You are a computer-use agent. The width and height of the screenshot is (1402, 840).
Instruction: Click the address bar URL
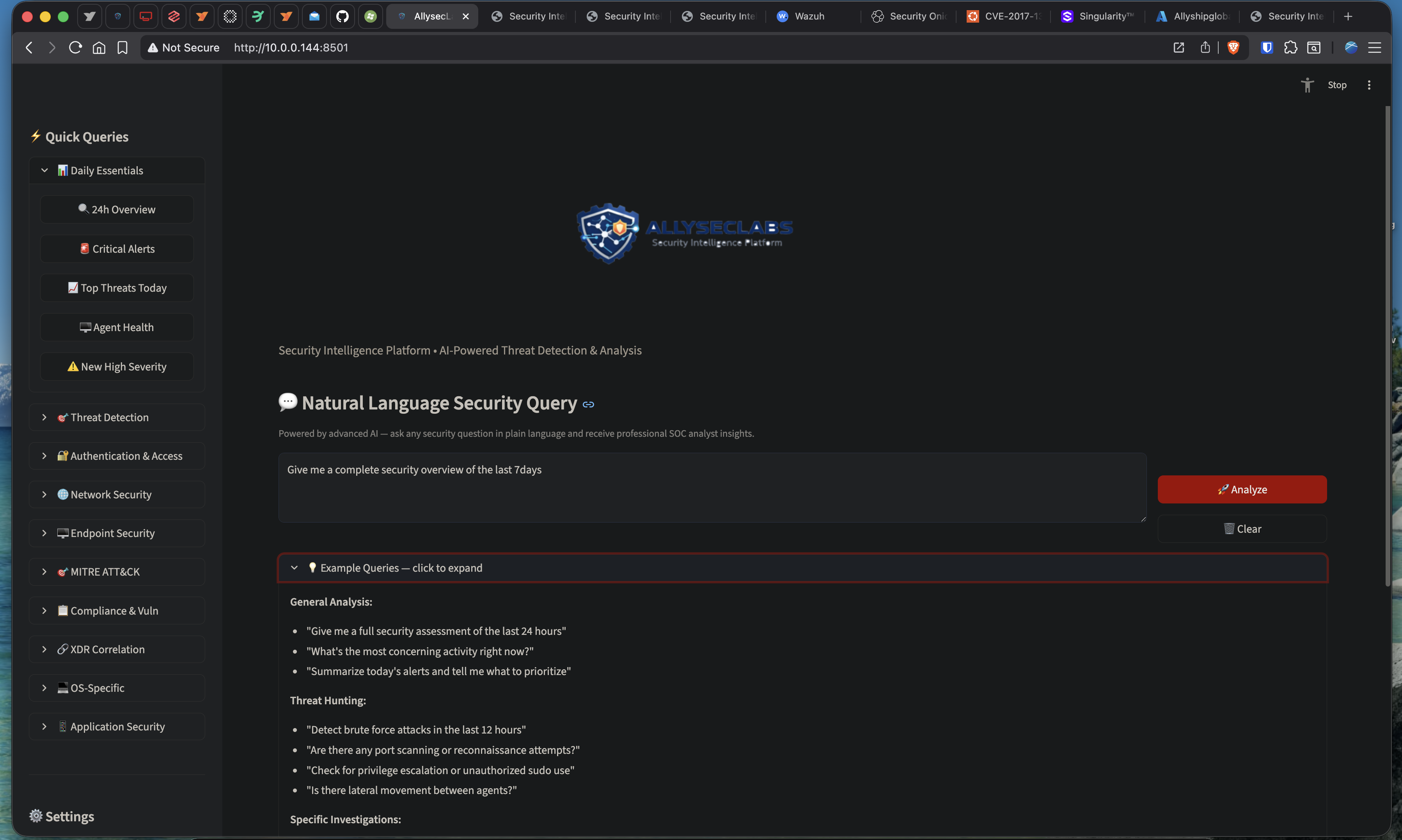coord(291,48)
